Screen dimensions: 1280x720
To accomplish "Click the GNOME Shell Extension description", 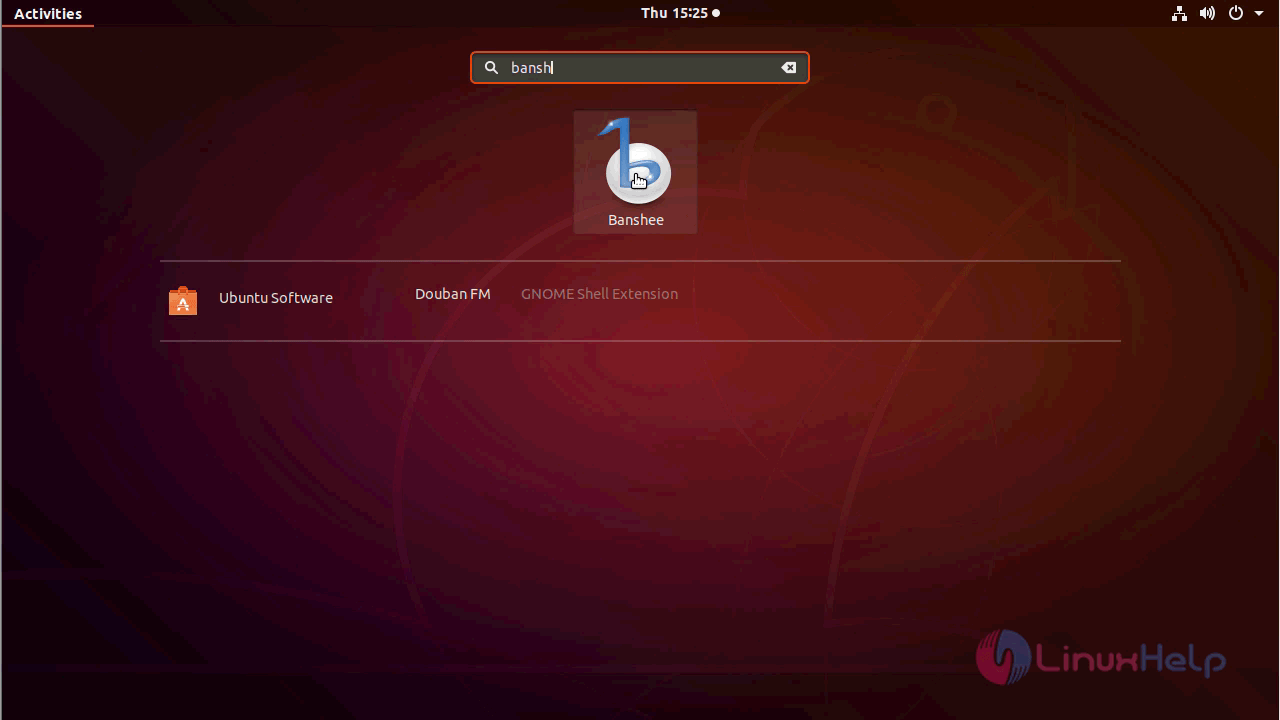I will pyautogui.click(x=599, y=294).
